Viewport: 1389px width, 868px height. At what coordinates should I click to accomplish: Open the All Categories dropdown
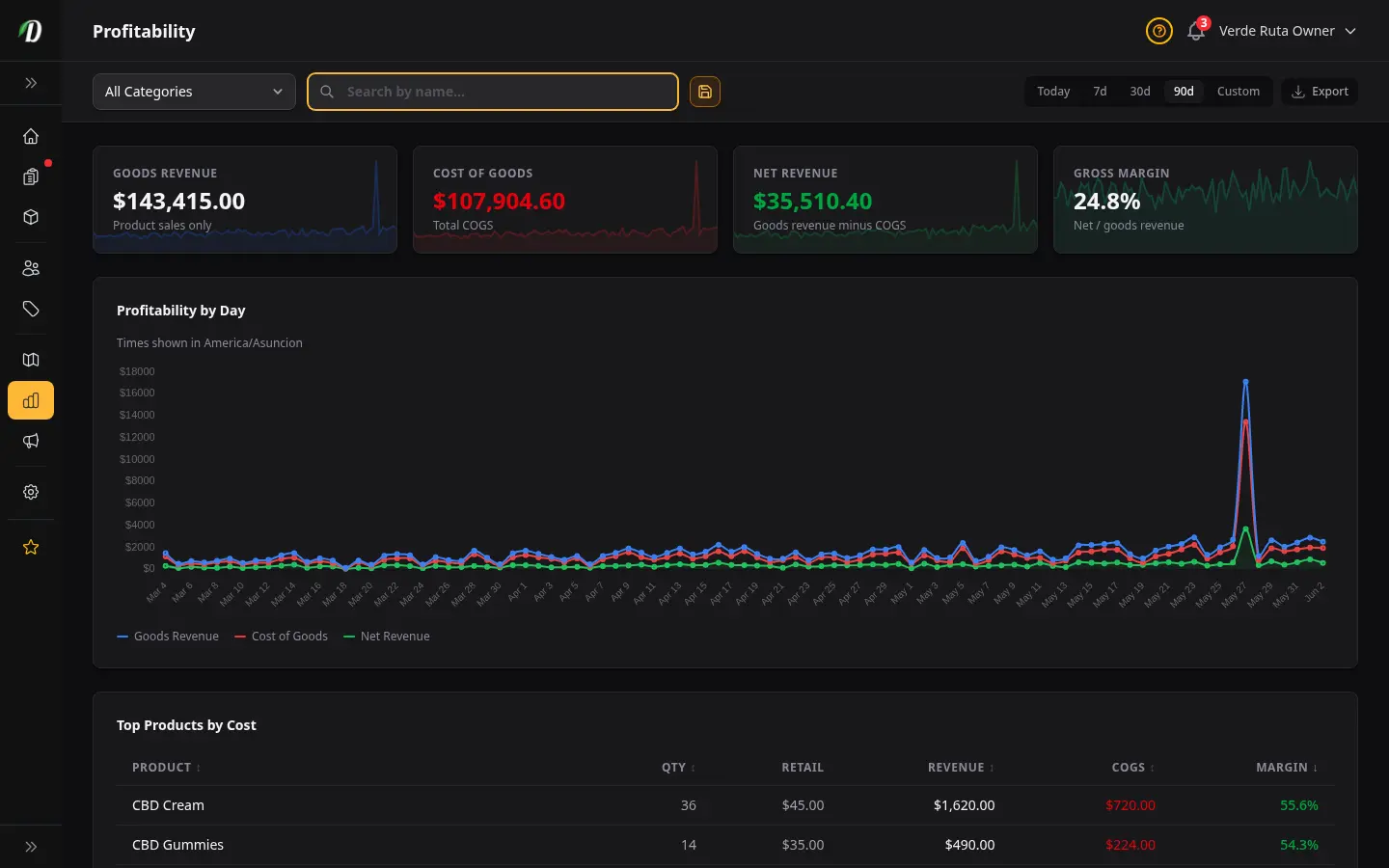pos(194,92)
